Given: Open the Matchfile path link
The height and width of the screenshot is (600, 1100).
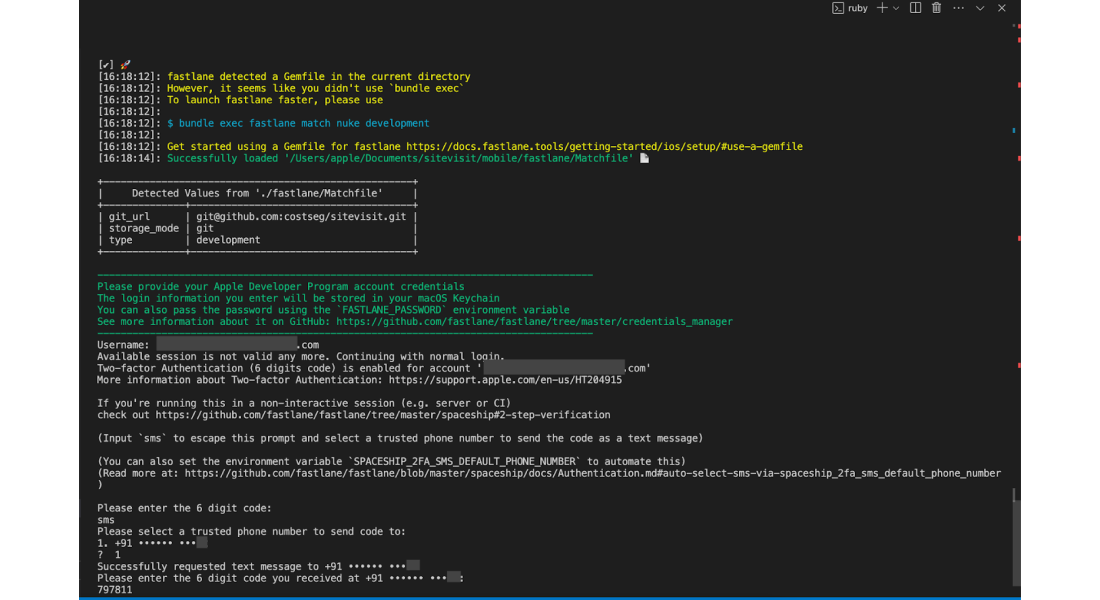Looking at the screenshot, I should coord(462,159).
